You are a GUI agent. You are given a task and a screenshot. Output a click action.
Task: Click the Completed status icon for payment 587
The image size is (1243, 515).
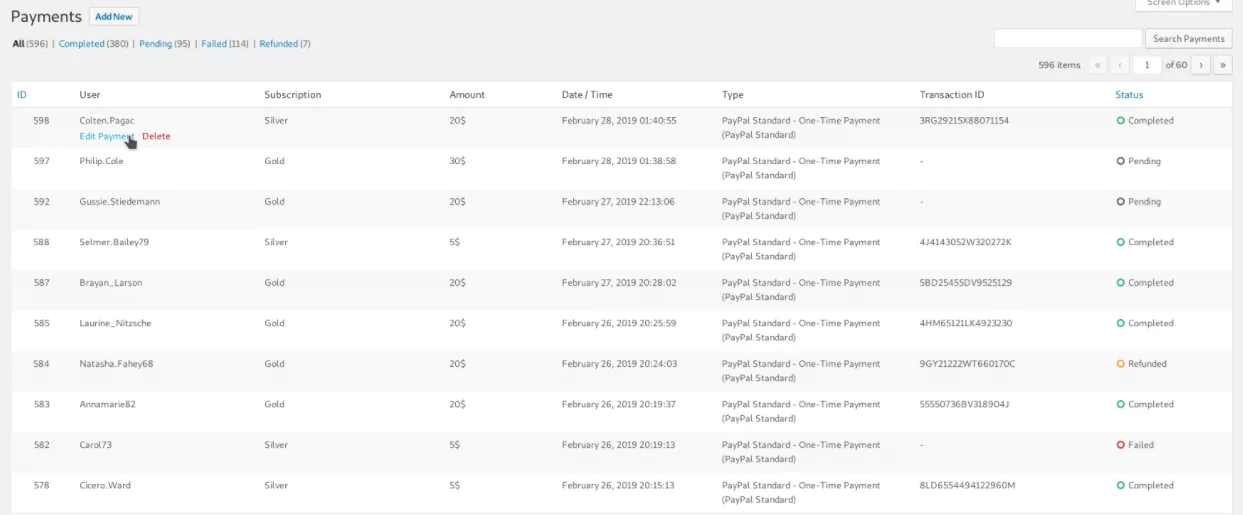click(1120, 283)
